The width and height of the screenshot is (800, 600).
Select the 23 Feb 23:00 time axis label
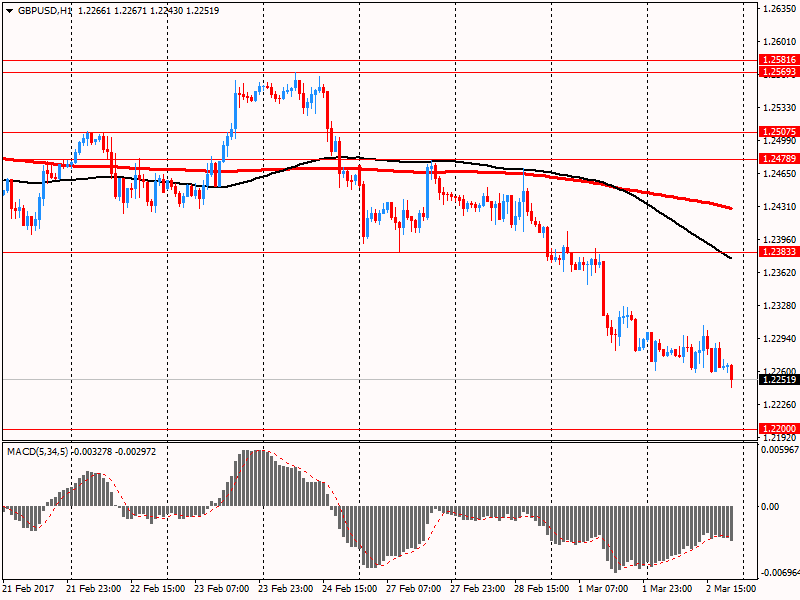(x=286, y=589)
